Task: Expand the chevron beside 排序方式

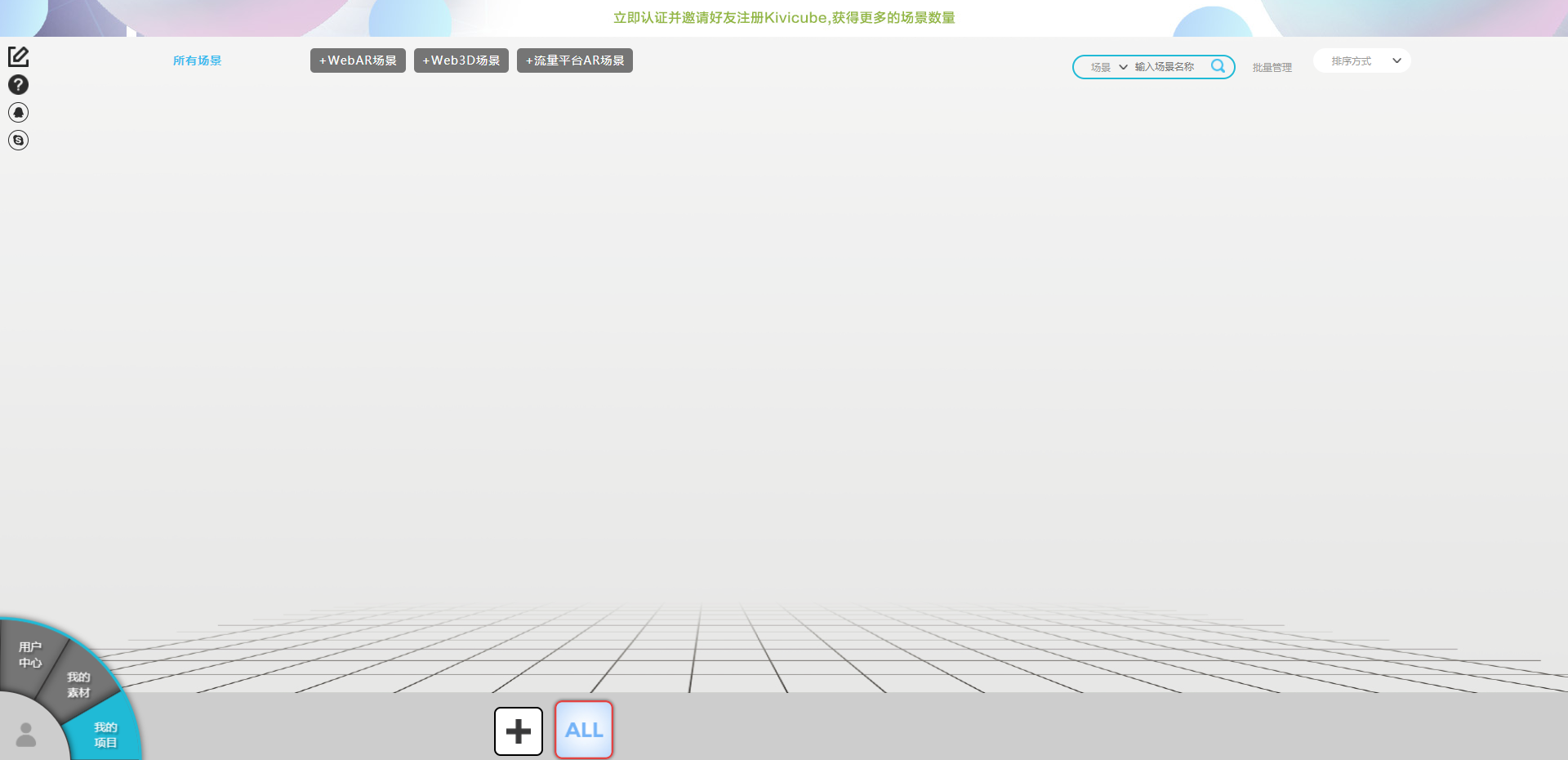Action: pyautogui.click(x=1397, y=60)
